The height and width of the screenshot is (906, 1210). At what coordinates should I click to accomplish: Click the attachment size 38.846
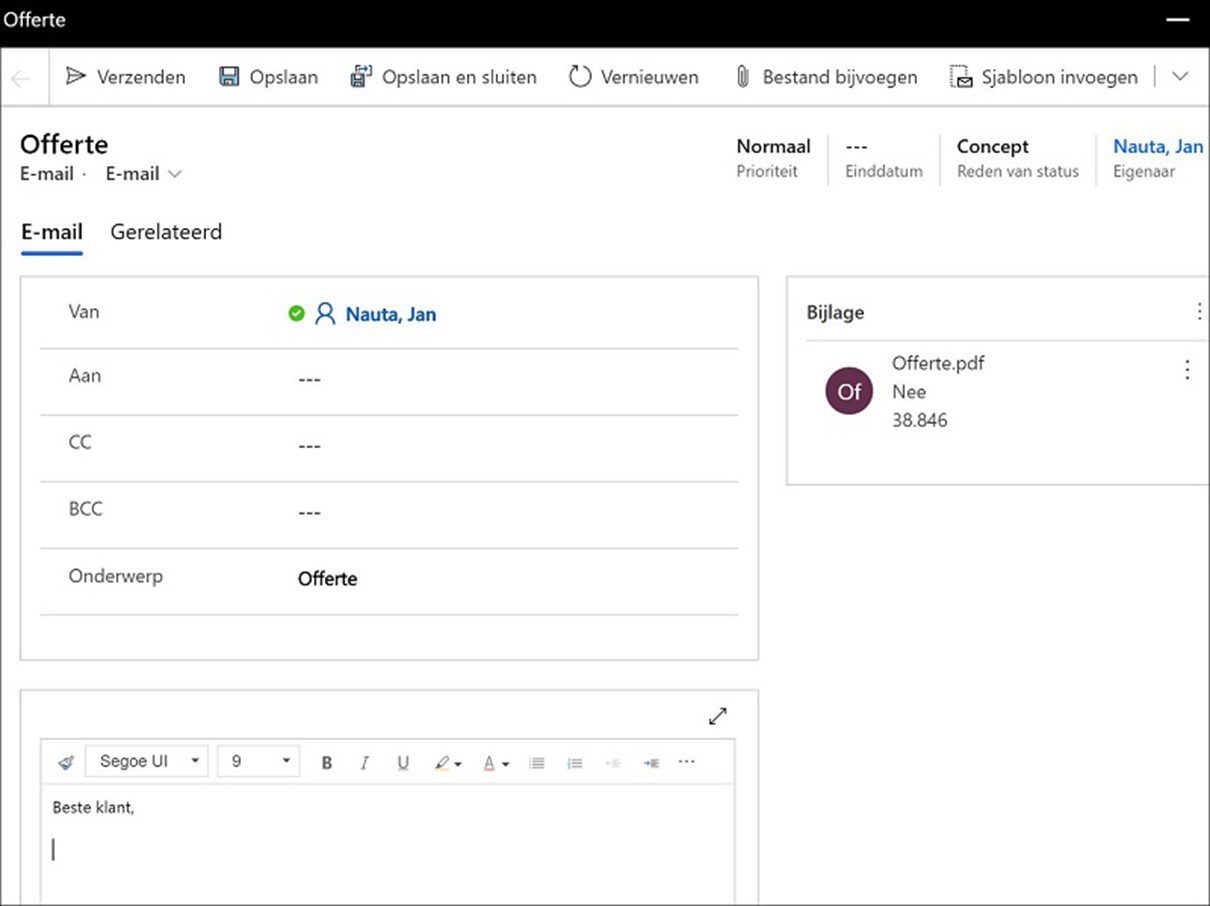[919, 420]
